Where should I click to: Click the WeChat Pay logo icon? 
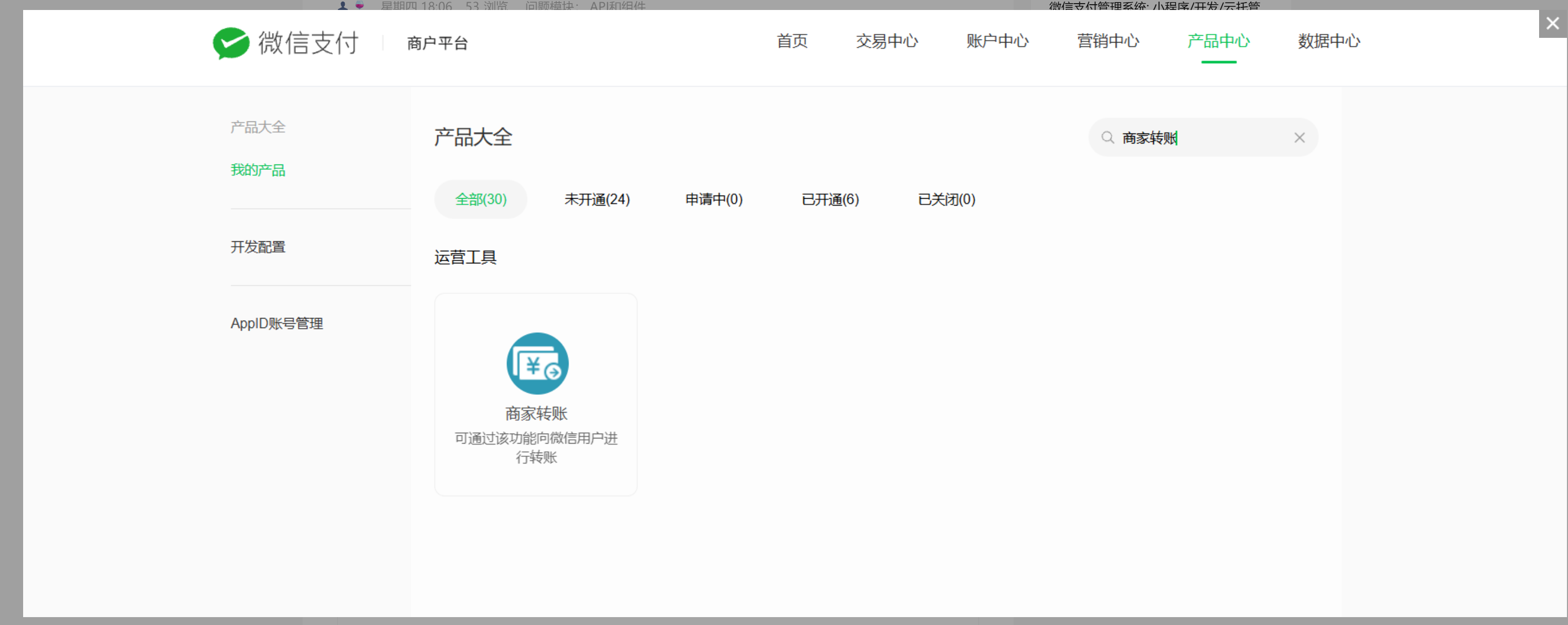[x=231, y=43]
